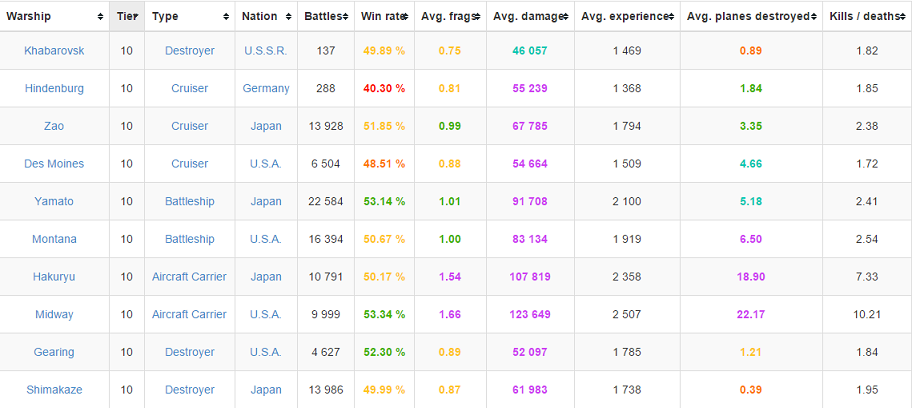The image size is (912, 408).
Task: Select Shimakaze's 61 983 average damage
Action: 530,390
